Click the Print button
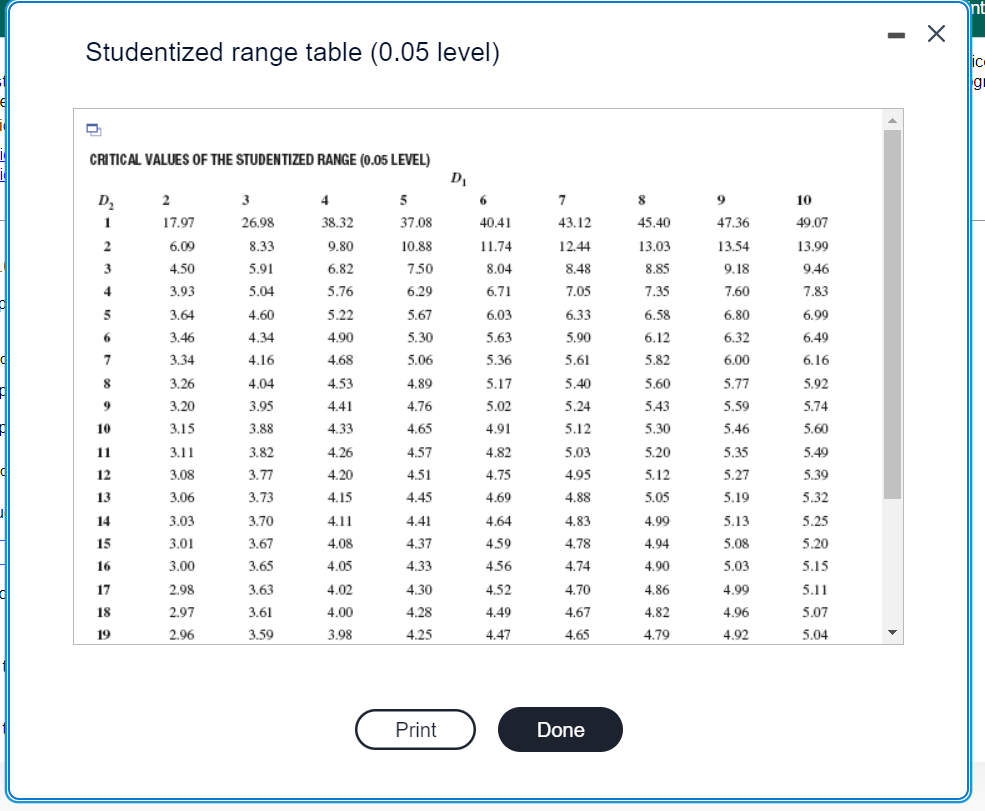 click(x=415, y=729)
